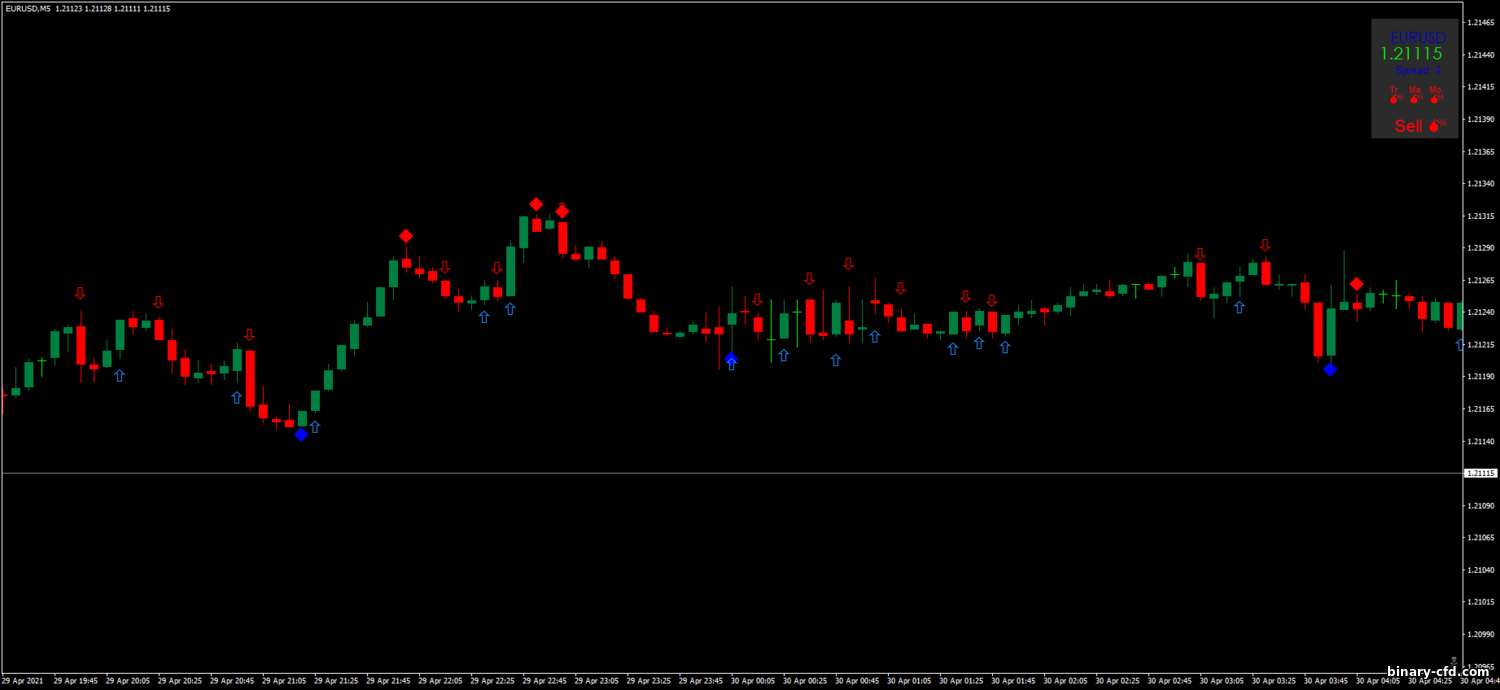The image size is (1500, 690).
Task: Click the 29 Apr 20:25 time label
Action: tap(180, 682)
